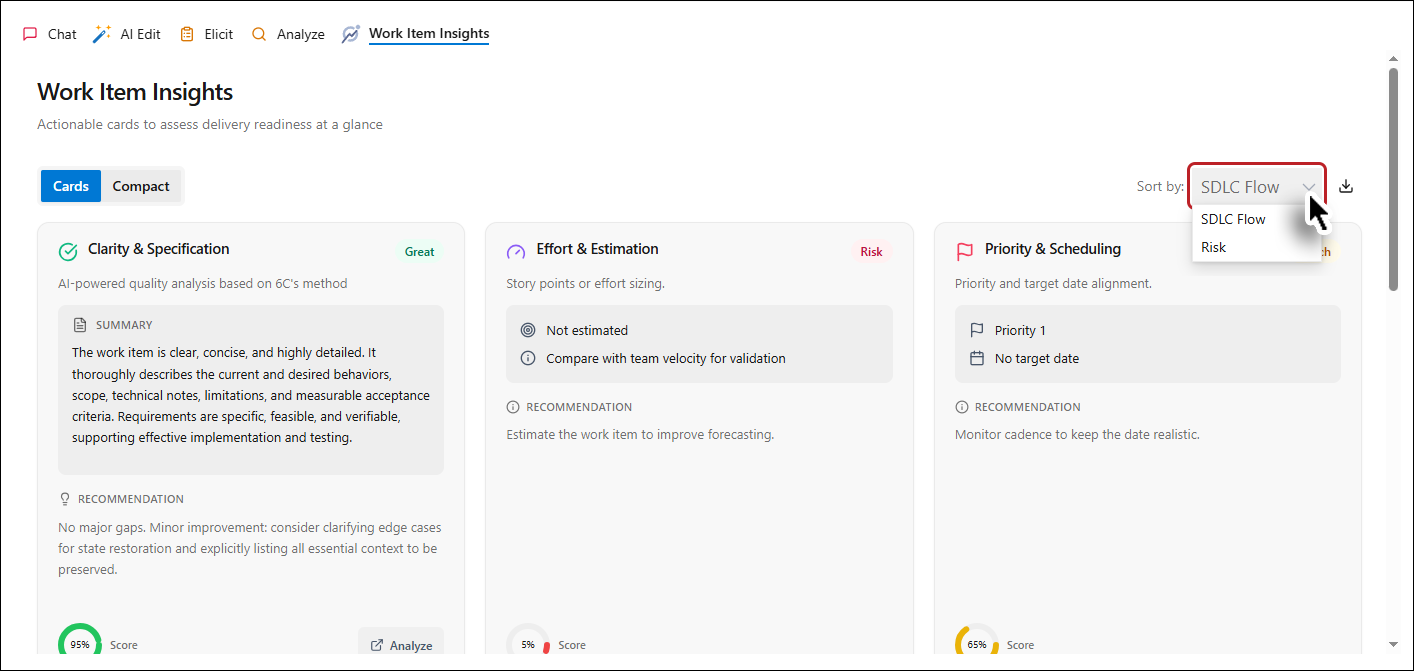This screenshot has width=1414, height=671.
Task: Click the "Work Item Insights" page heading
Action: pos(135,92)
